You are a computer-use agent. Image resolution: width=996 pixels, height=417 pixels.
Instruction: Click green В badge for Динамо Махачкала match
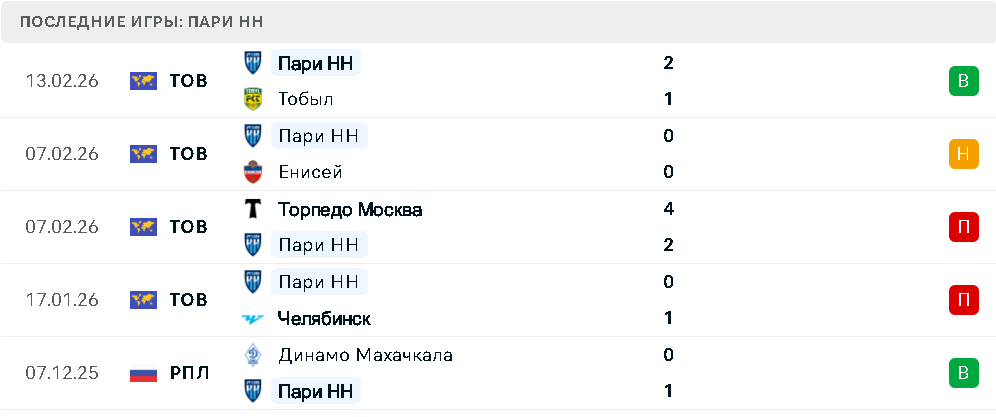963,373
